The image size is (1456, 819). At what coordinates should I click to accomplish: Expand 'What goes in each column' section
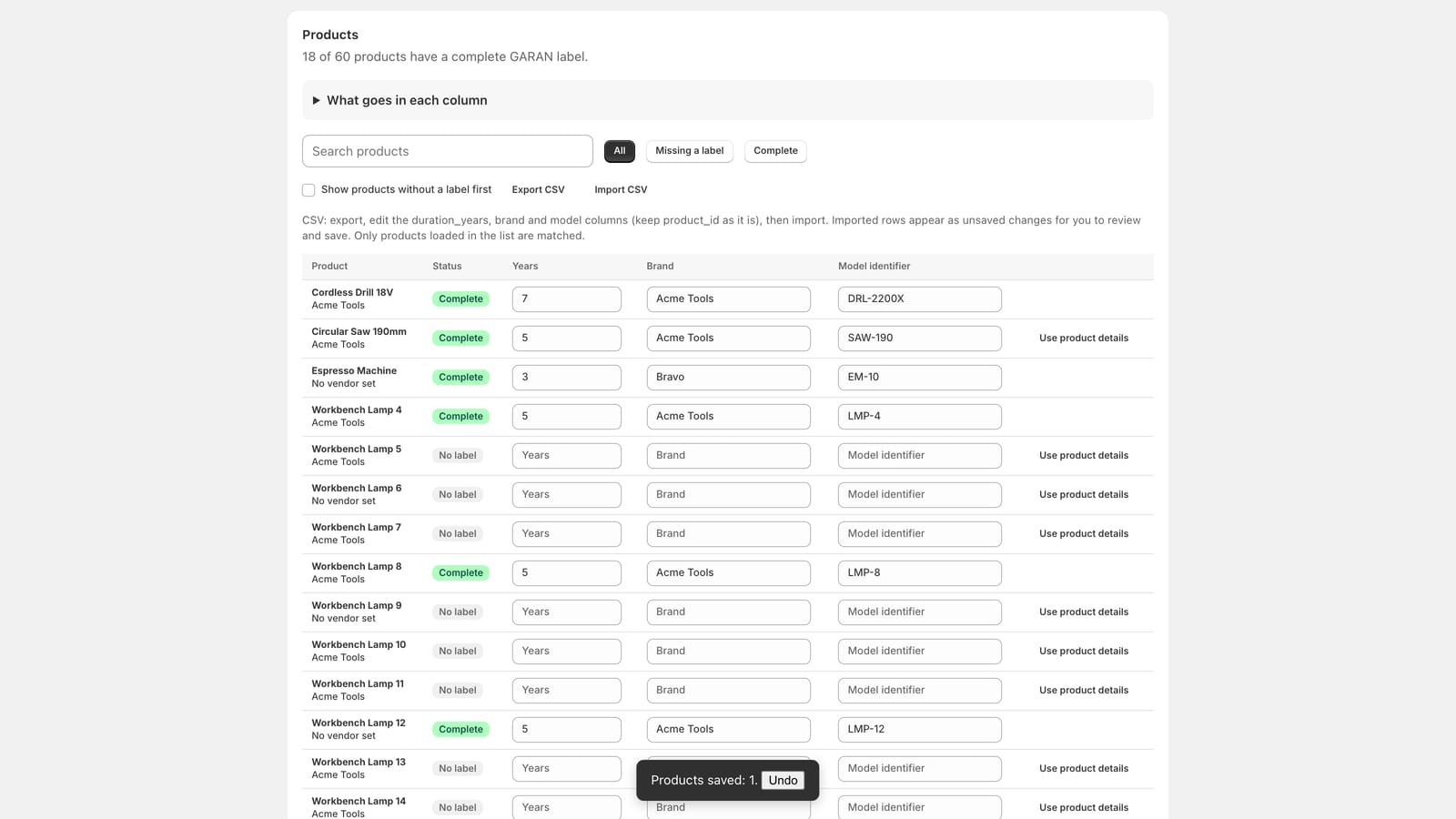(727, 100)
